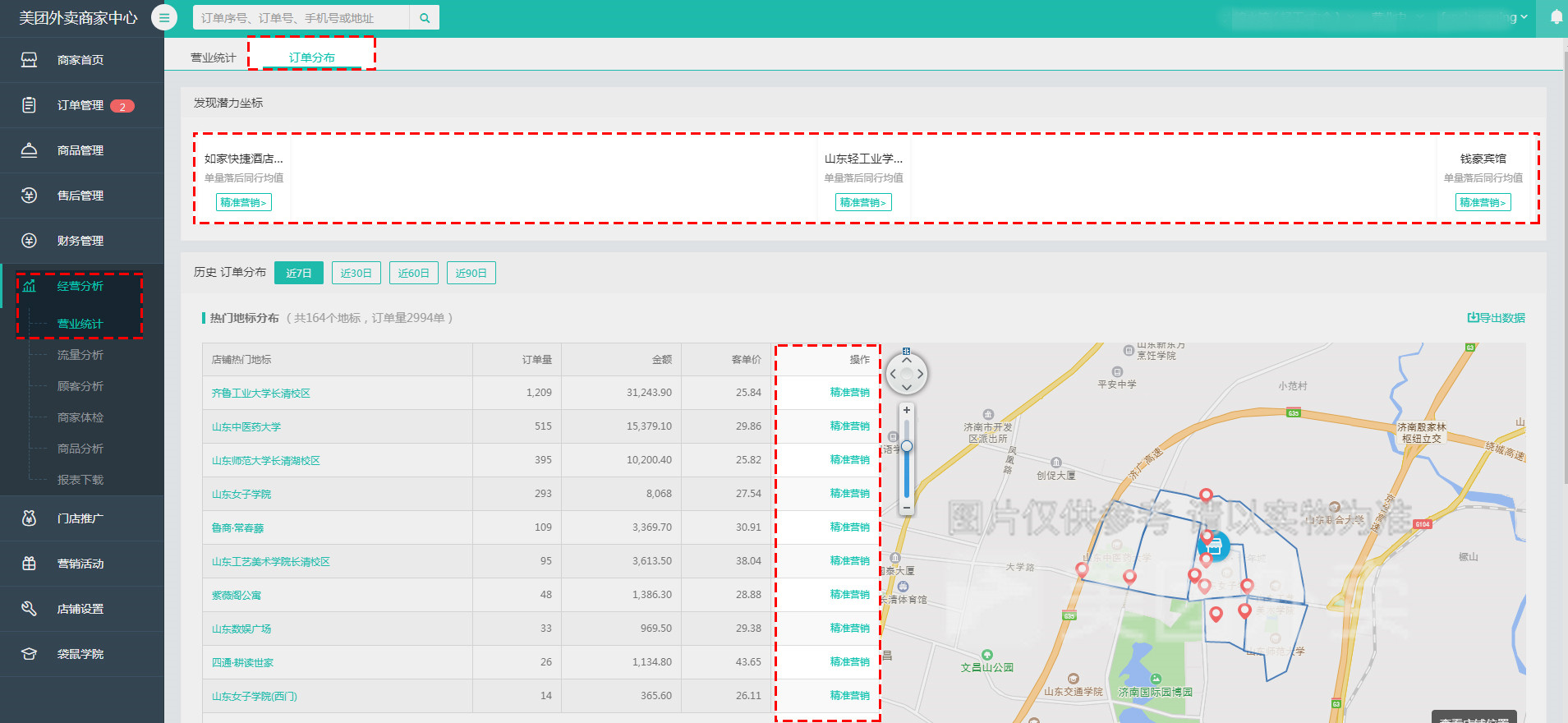Open 山东女子学院 landmark link
The height and width of the screenshot is (723, 1568).
coord(241,495)
